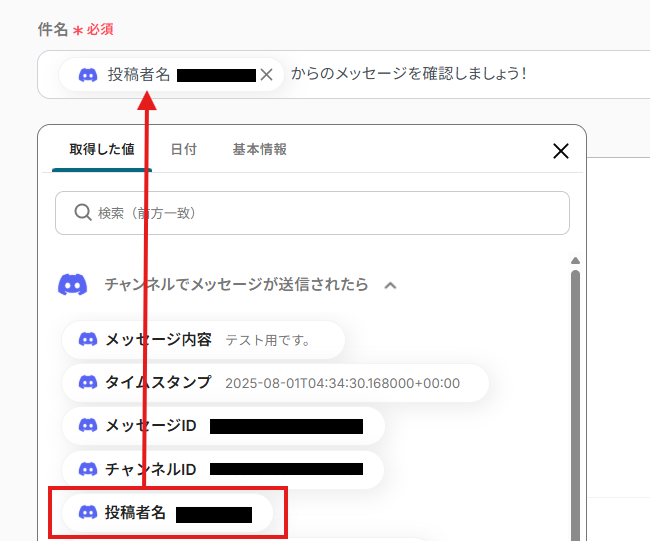
Task: Click the Discord icon in subject chip
Action: [88, 75]
